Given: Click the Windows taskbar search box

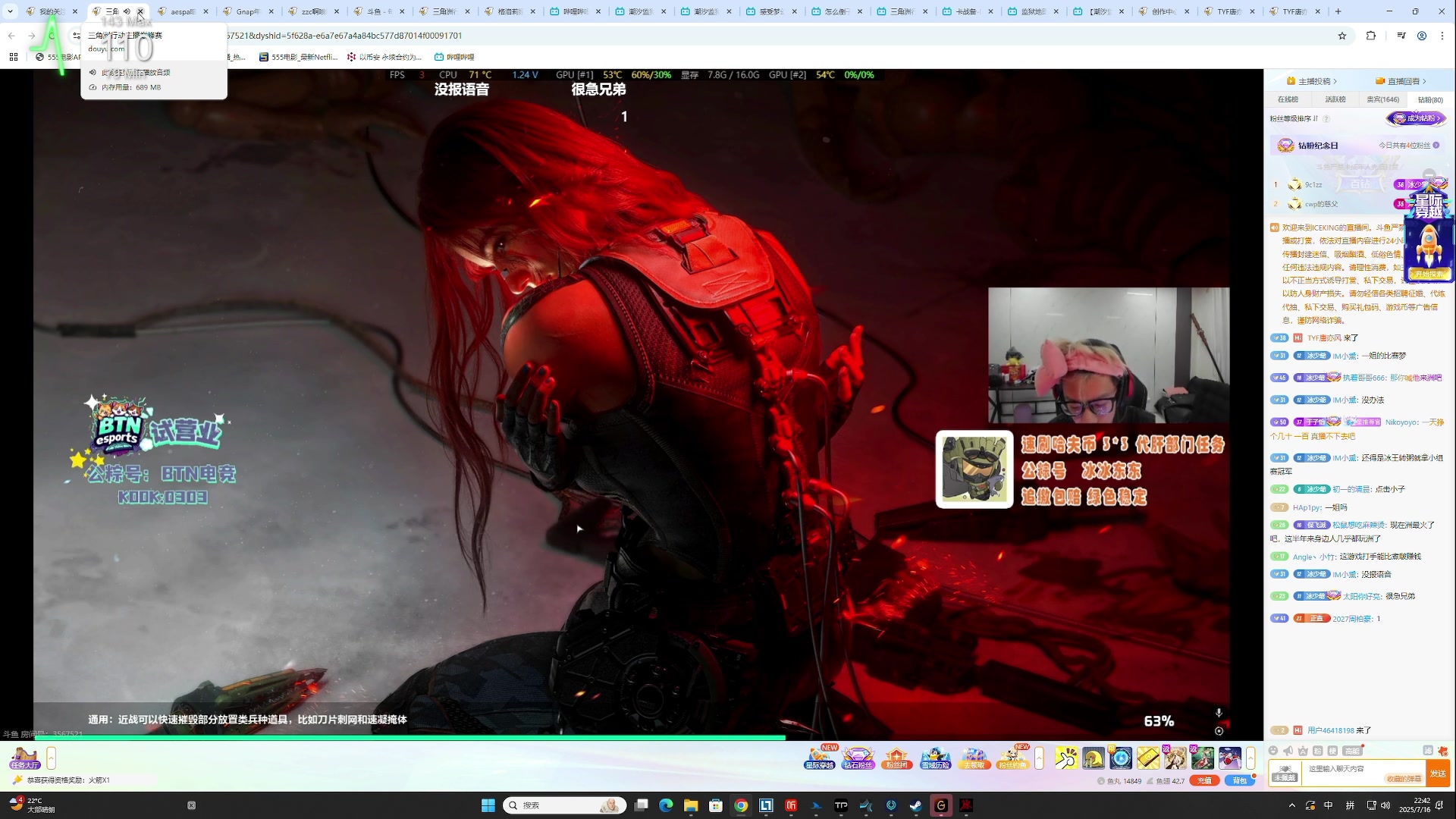Looking at the screenshot, I should (x=564, y=805).
